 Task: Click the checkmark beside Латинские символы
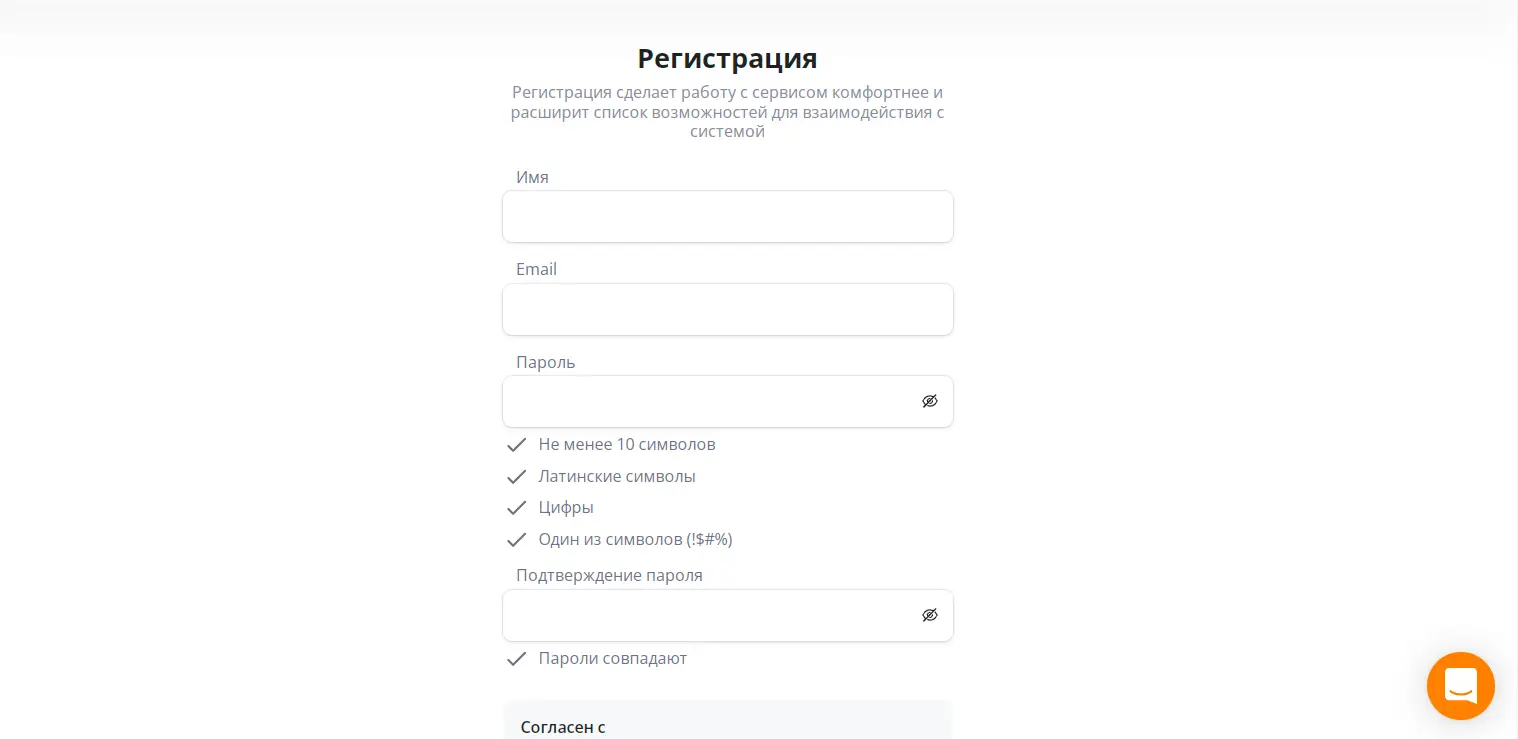coord(516,477)
